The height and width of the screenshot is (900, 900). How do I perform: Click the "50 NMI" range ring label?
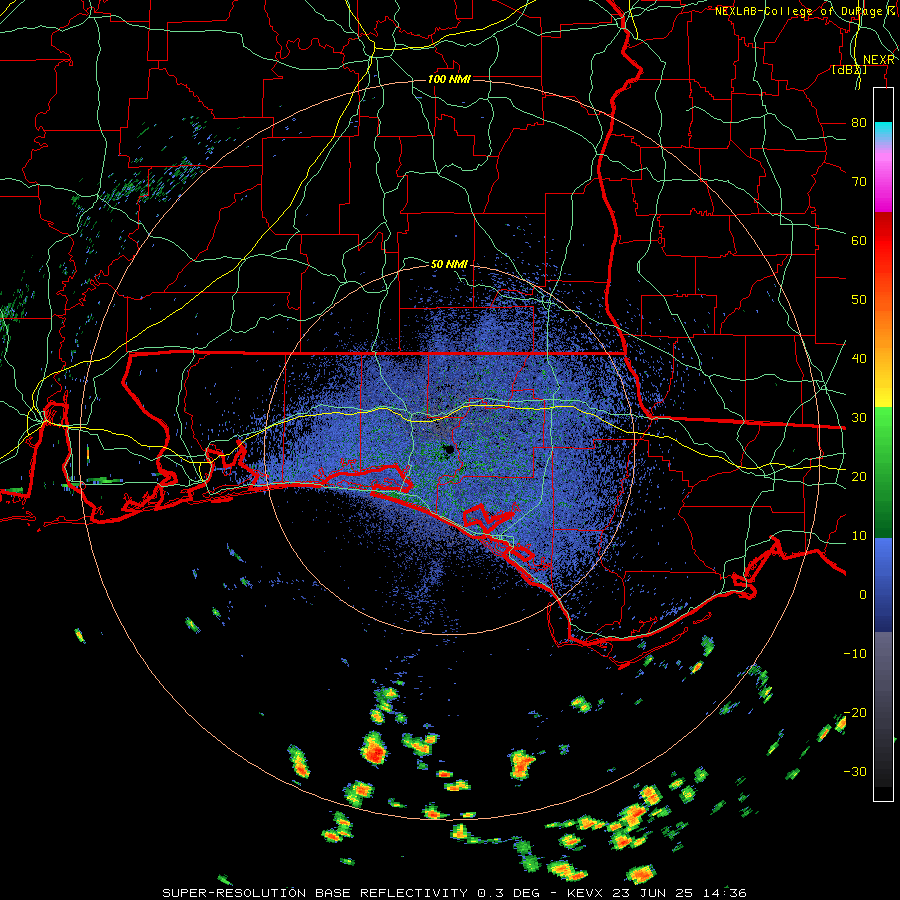click(449, 265)
